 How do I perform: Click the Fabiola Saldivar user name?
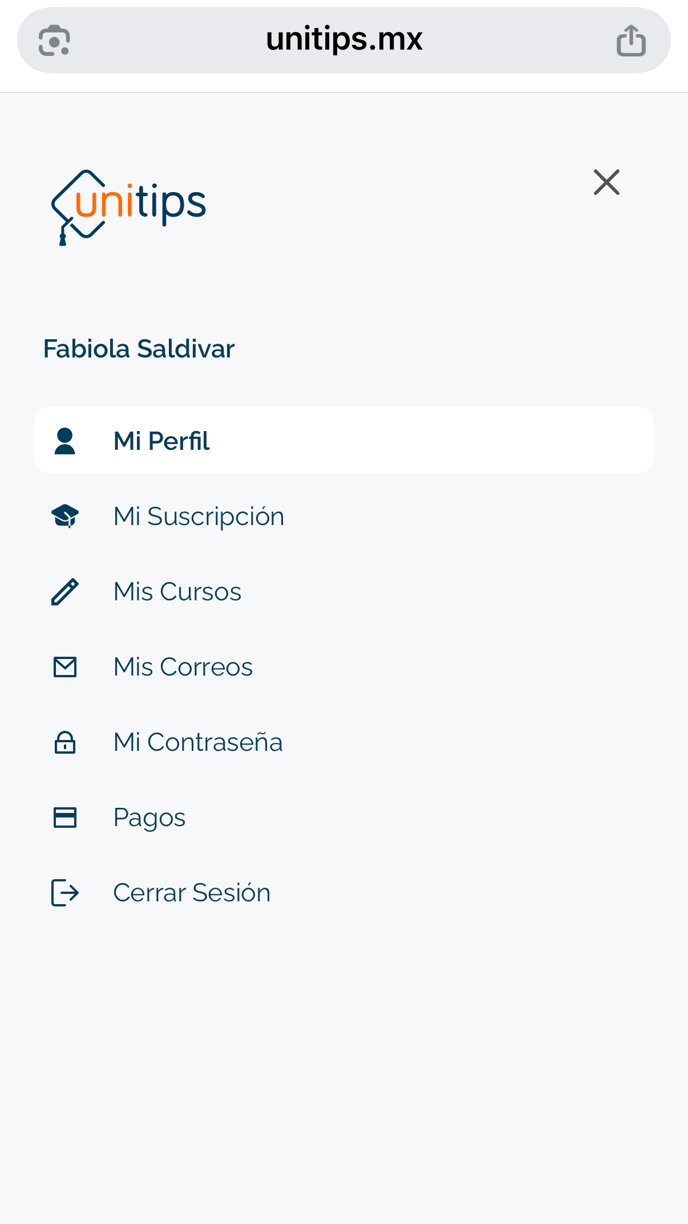tap(139, 349)
